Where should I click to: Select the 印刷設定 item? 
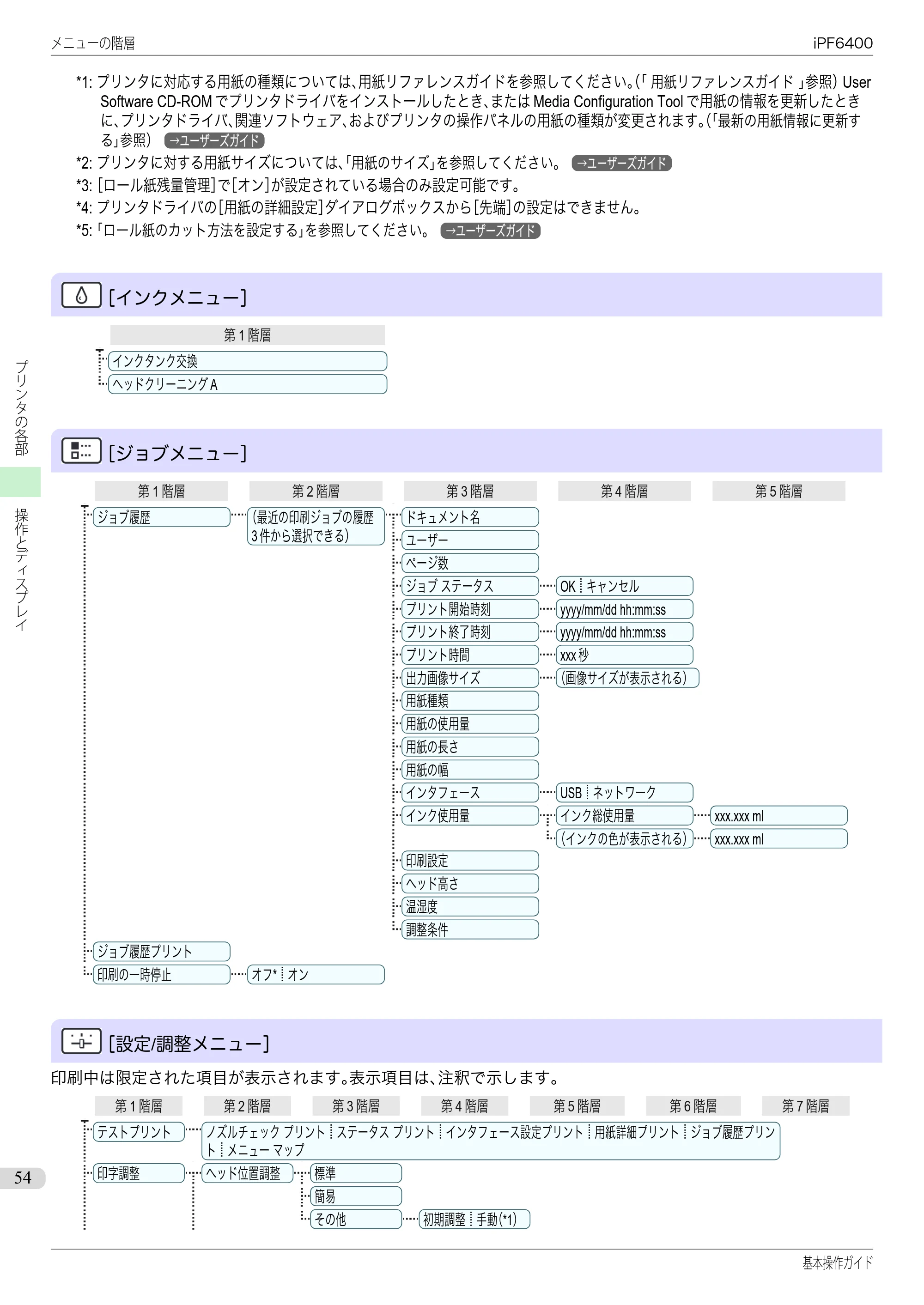coord(470,861)
